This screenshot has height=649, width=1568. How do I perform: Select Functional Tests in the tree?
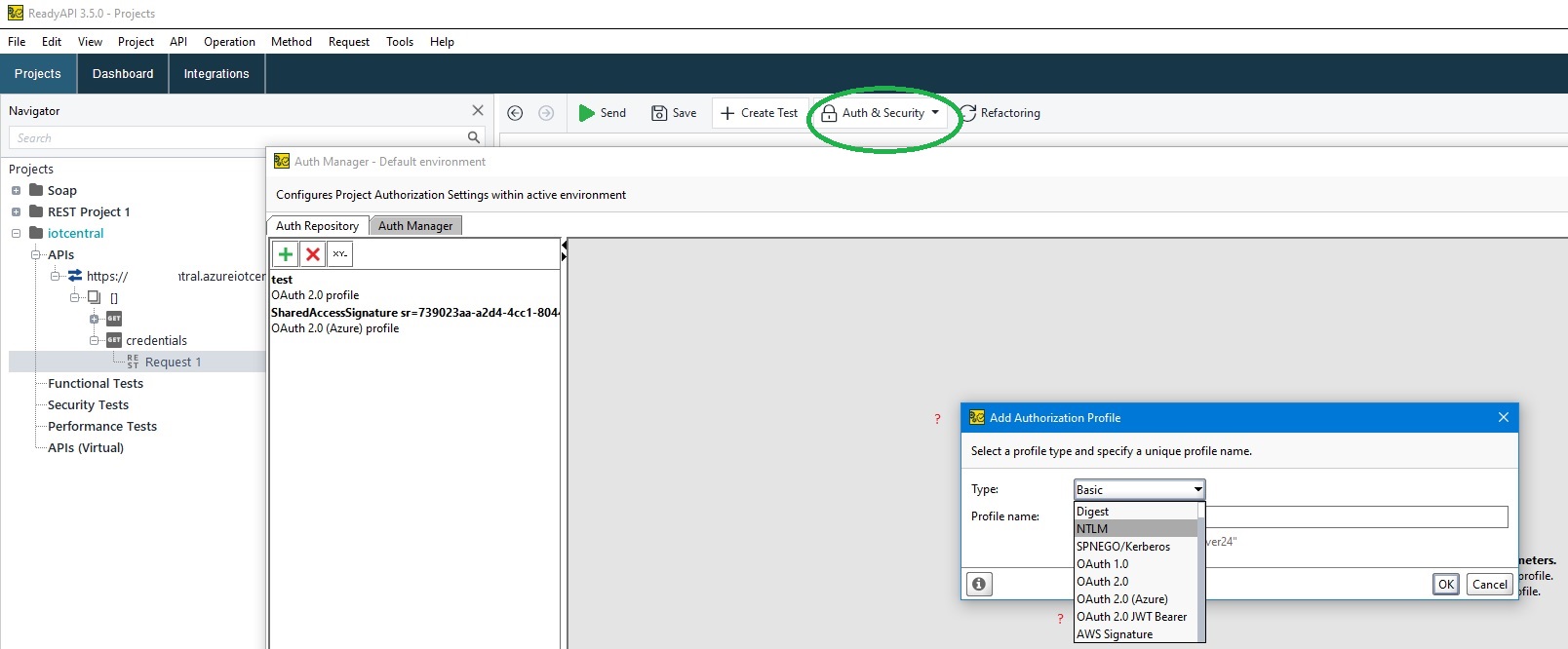96,383
